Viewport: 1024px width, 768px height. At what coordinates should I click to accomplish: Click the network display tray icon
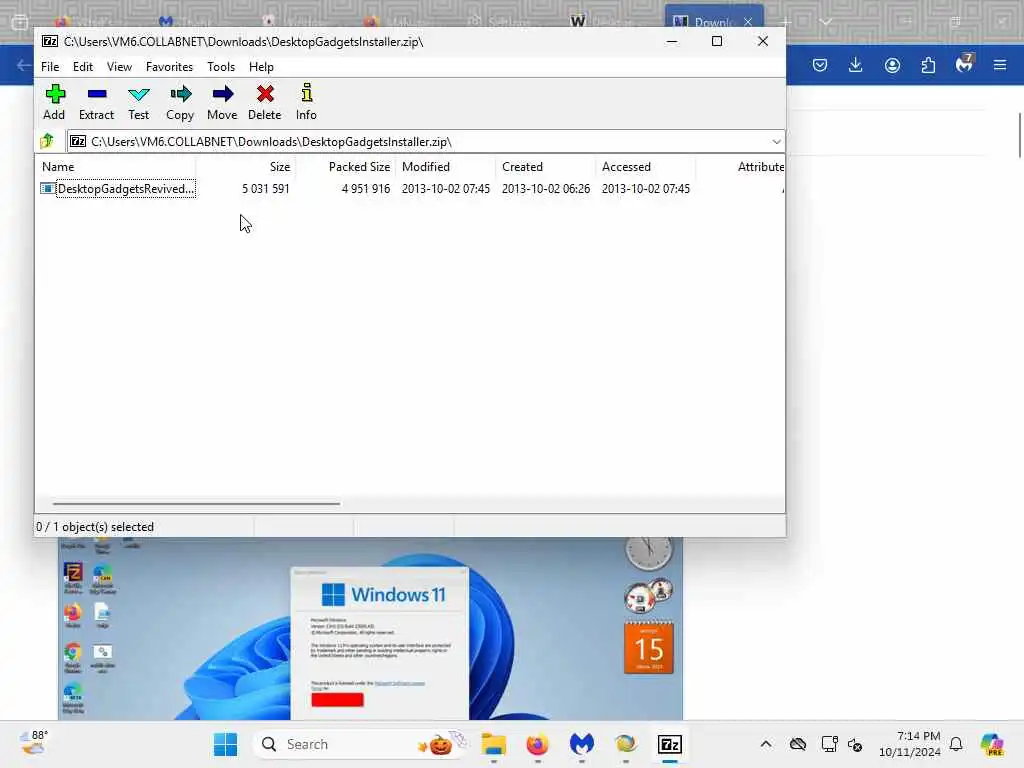829,744
